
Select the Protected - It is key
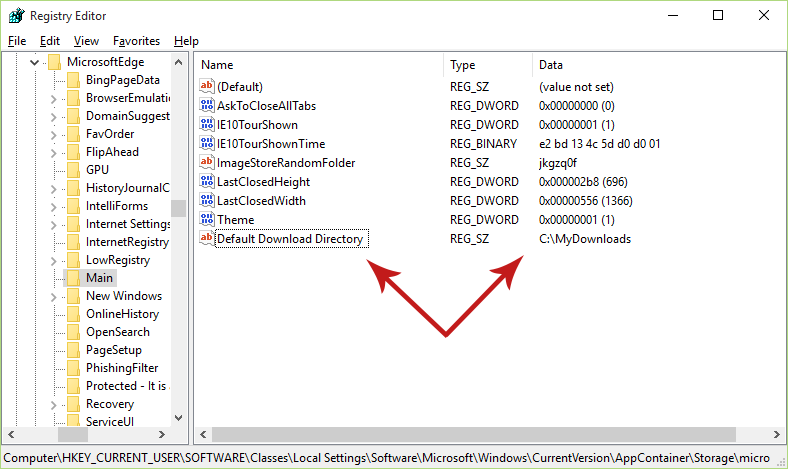click(128, 386)
